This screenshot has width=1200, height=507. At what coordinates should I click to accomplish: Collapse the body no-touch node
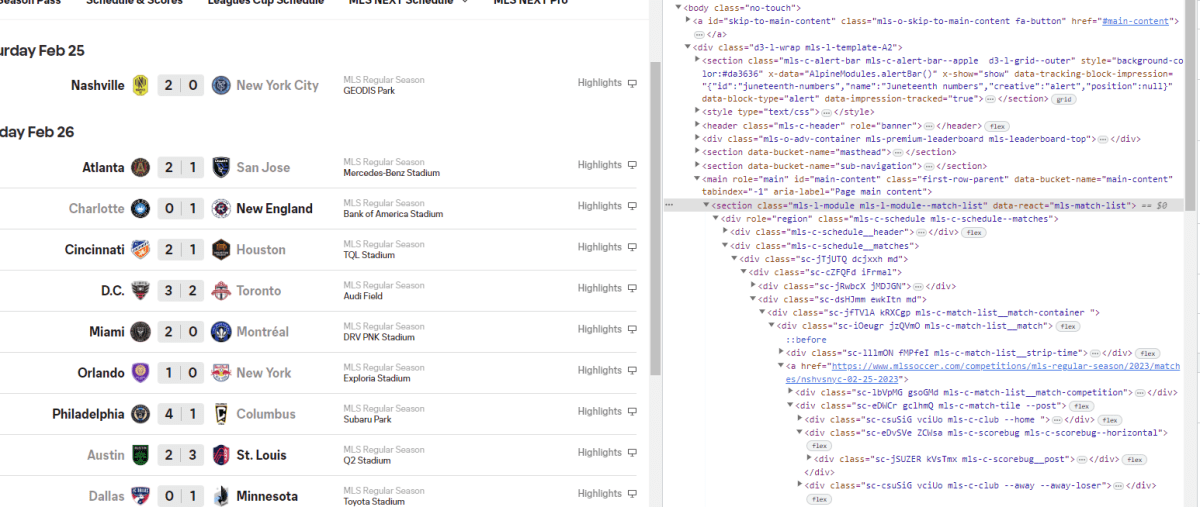(x=680, y=8)
